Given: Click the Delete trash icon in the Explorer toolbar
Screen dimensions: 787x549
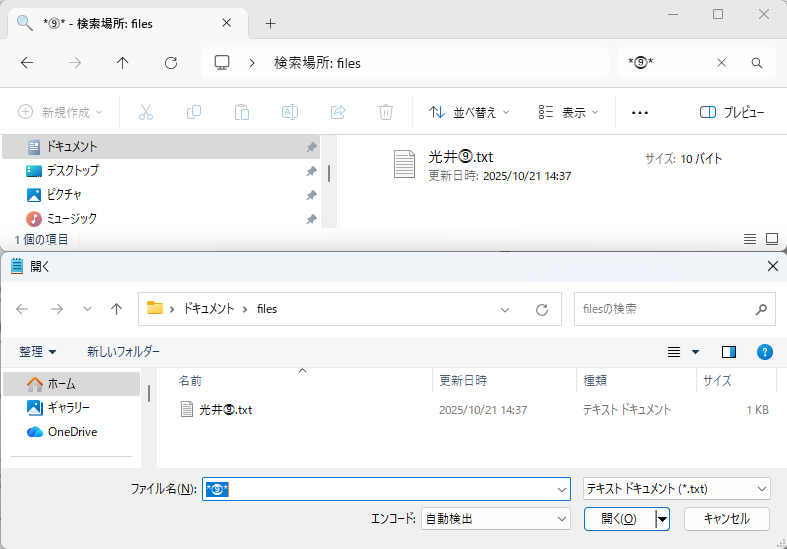Looking at the screenshot, I should pyautogui.click(x=386, y=112).
